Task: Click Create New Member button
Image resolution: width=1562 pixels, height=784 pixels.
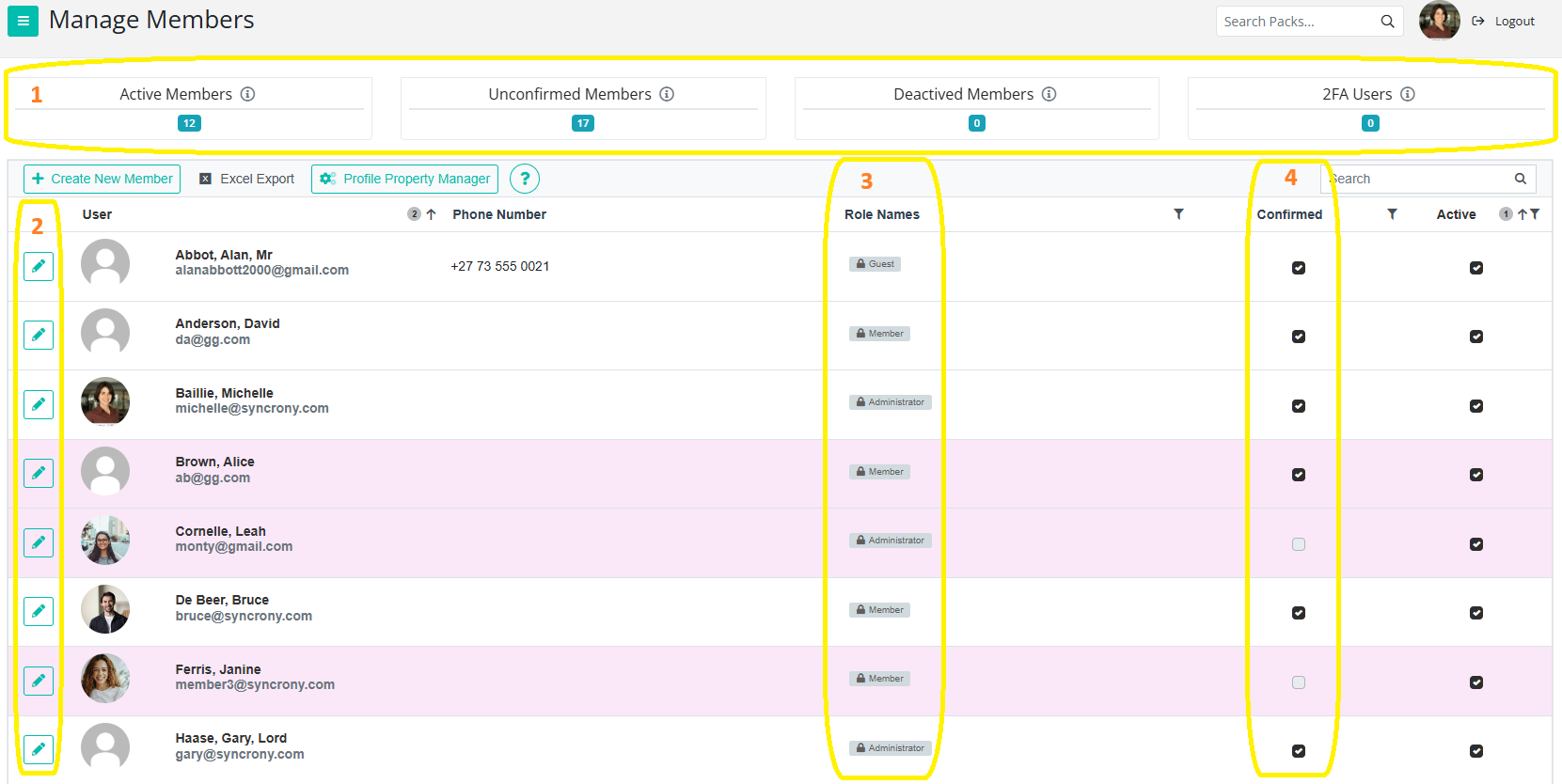Action: pos(102,179)
